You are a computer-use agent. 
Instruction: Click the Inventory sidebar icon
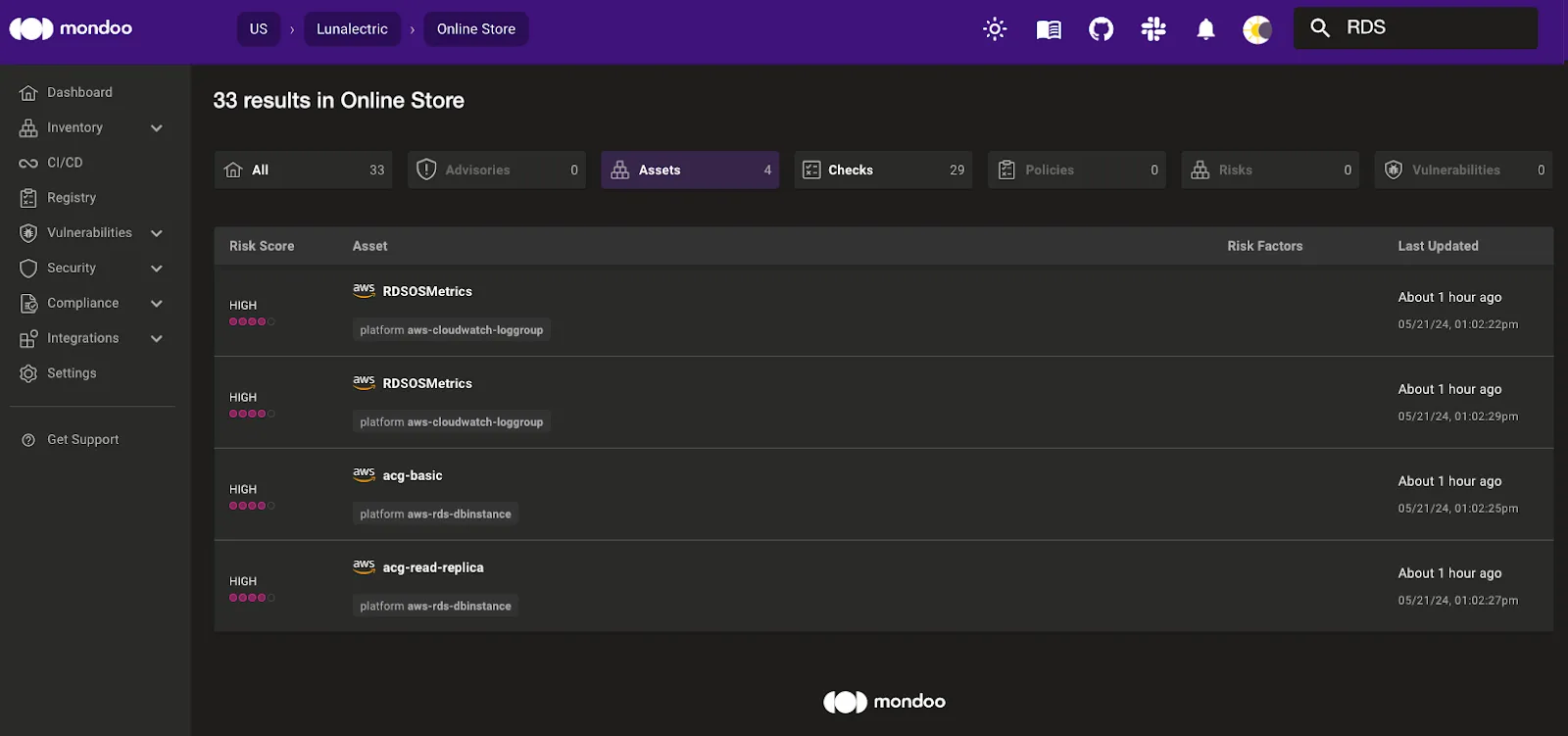[28, 128]
